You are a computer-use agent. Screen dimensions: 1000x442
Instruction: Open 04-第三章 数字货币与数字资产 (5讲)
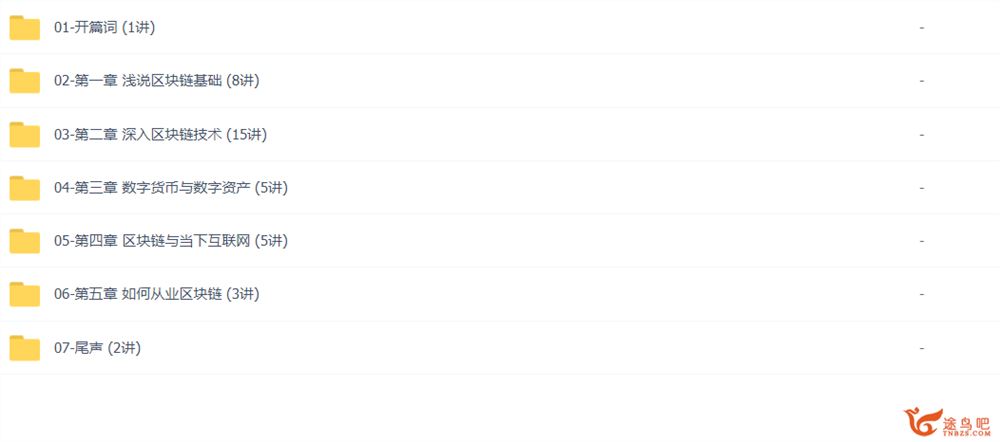[x=171, y=189]
